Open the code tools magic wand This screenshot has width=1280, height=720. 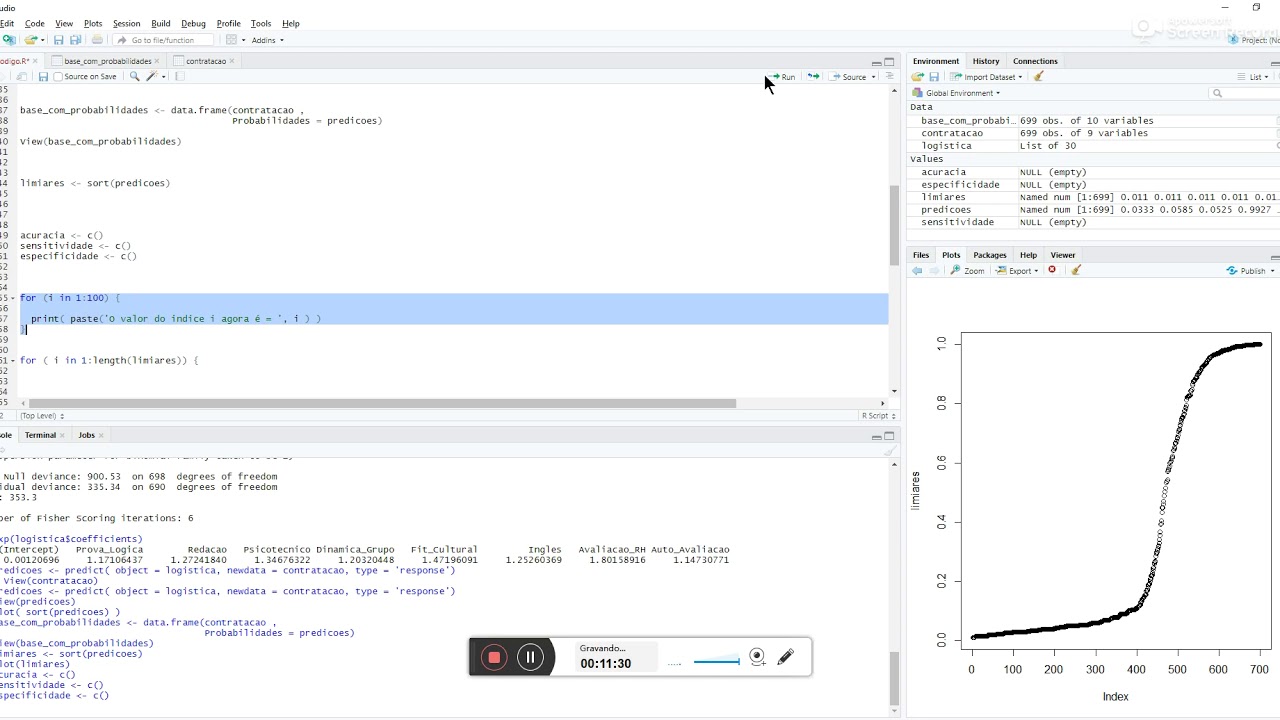click(154, 77)
